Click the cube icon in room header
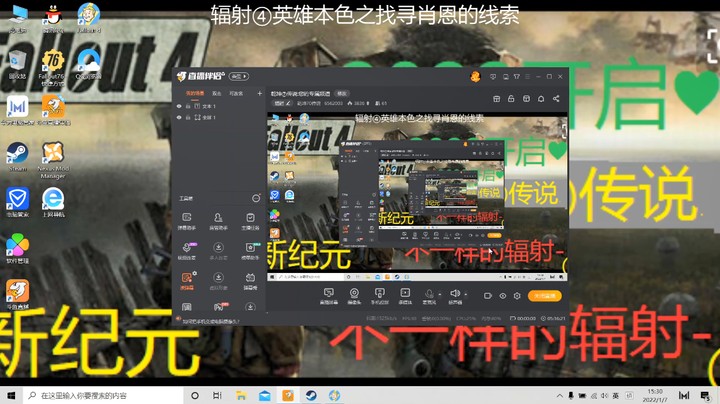The image size is (720, 404). pos(526,99)
